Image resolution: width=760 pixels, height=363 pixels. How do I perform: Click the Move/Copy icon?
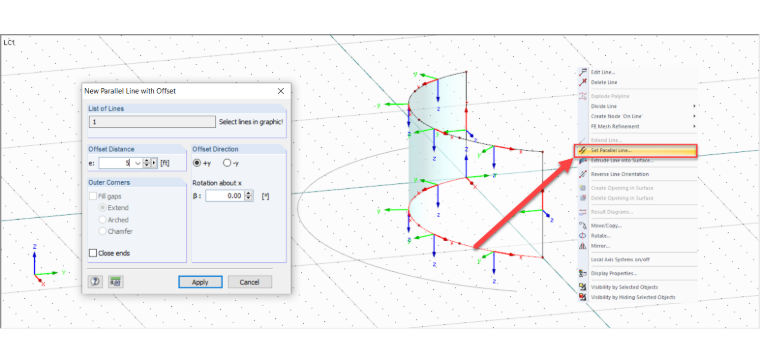[x=583, y=225]
